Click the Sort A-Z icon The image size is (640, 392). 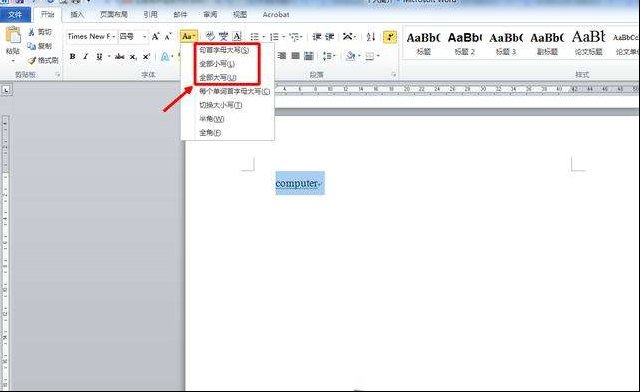371,37
